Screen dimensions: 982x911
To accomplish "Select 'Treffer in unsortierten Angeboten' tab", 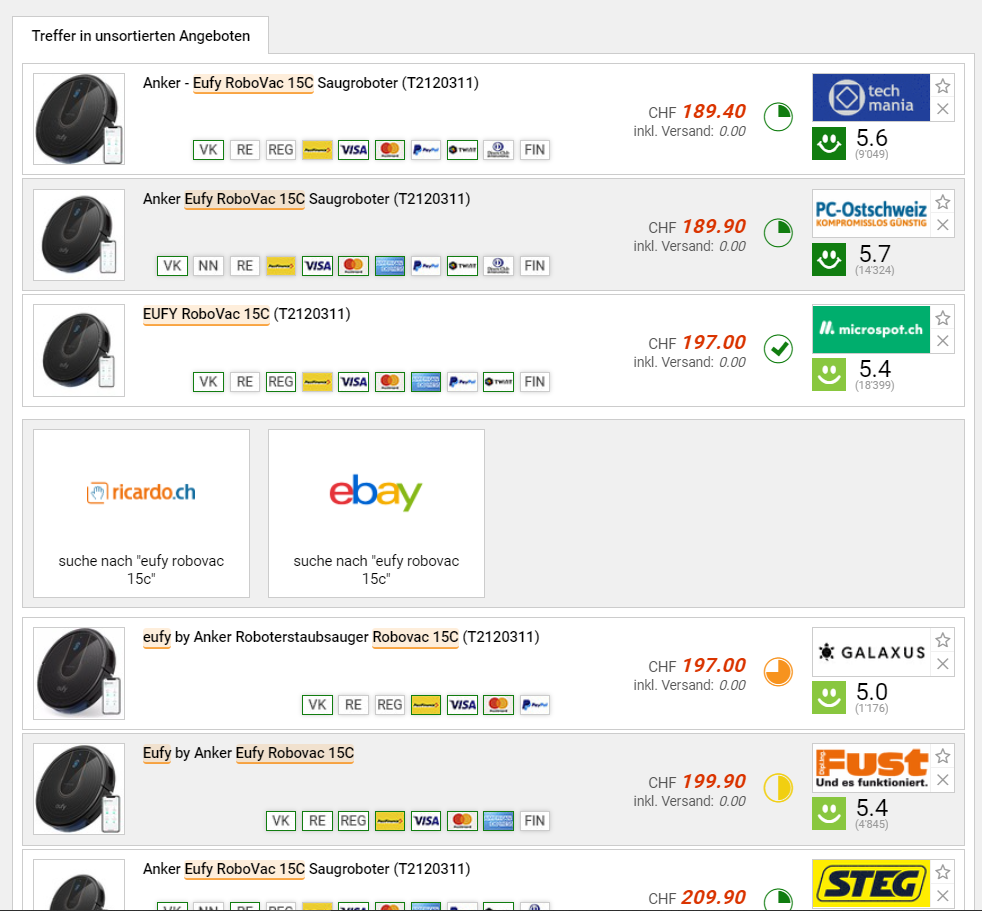I will point(141,36).
